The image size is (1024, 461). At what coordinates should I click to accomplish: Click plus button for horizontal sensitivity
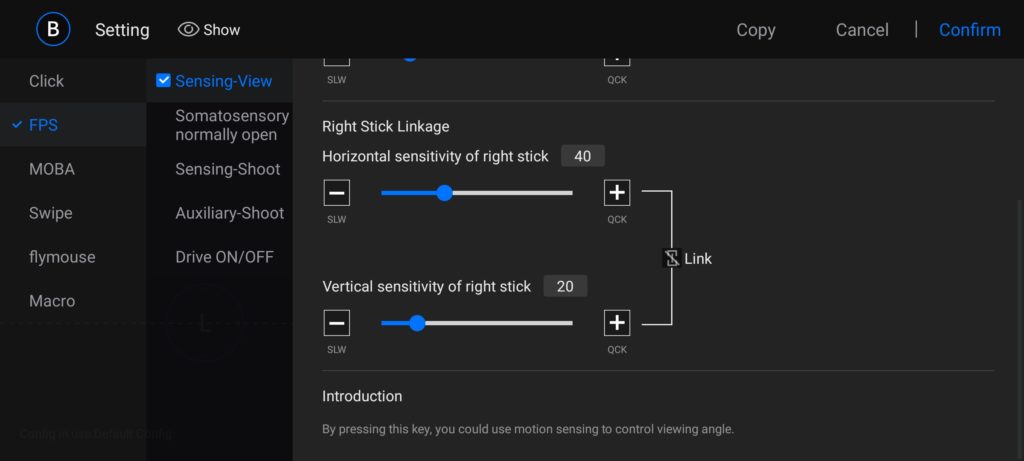pos(617,193)
